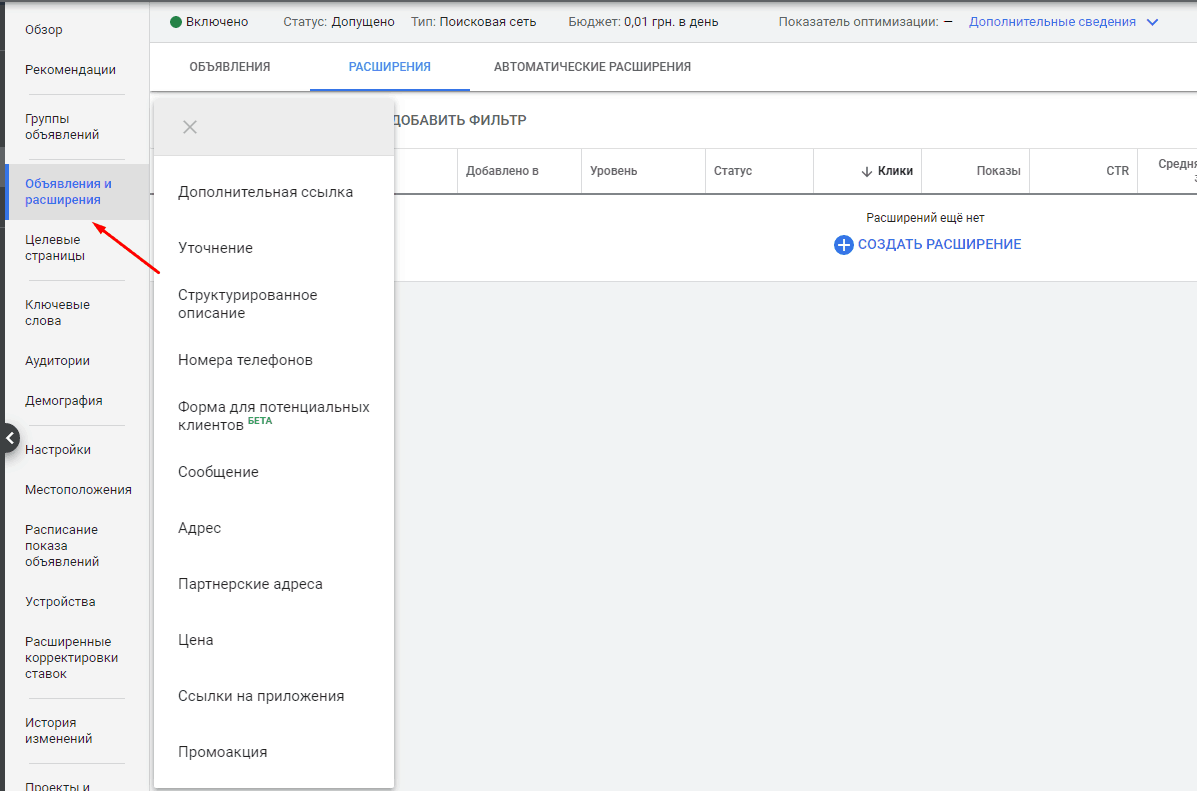Viewport: 1197px width, 791px height.
Task: Dismiss the extension menu with the X icon
Action: (x=190, y=127)
